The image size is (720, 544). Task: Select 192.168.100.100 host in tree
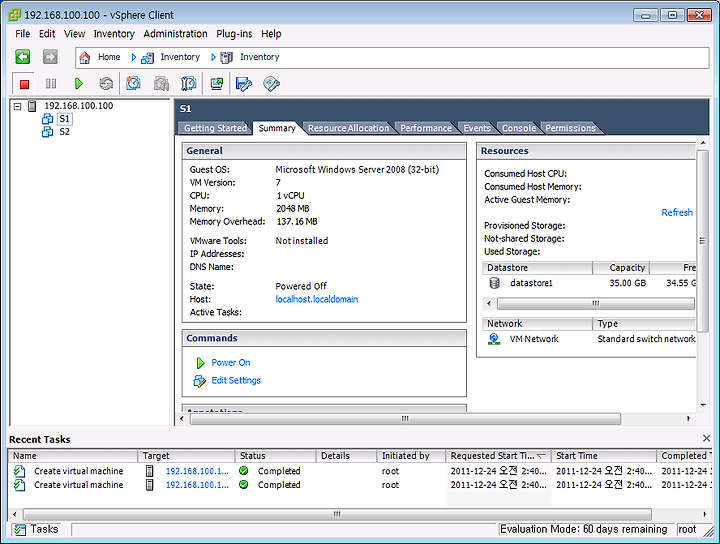pyautogui.click(x=79, y=106)
